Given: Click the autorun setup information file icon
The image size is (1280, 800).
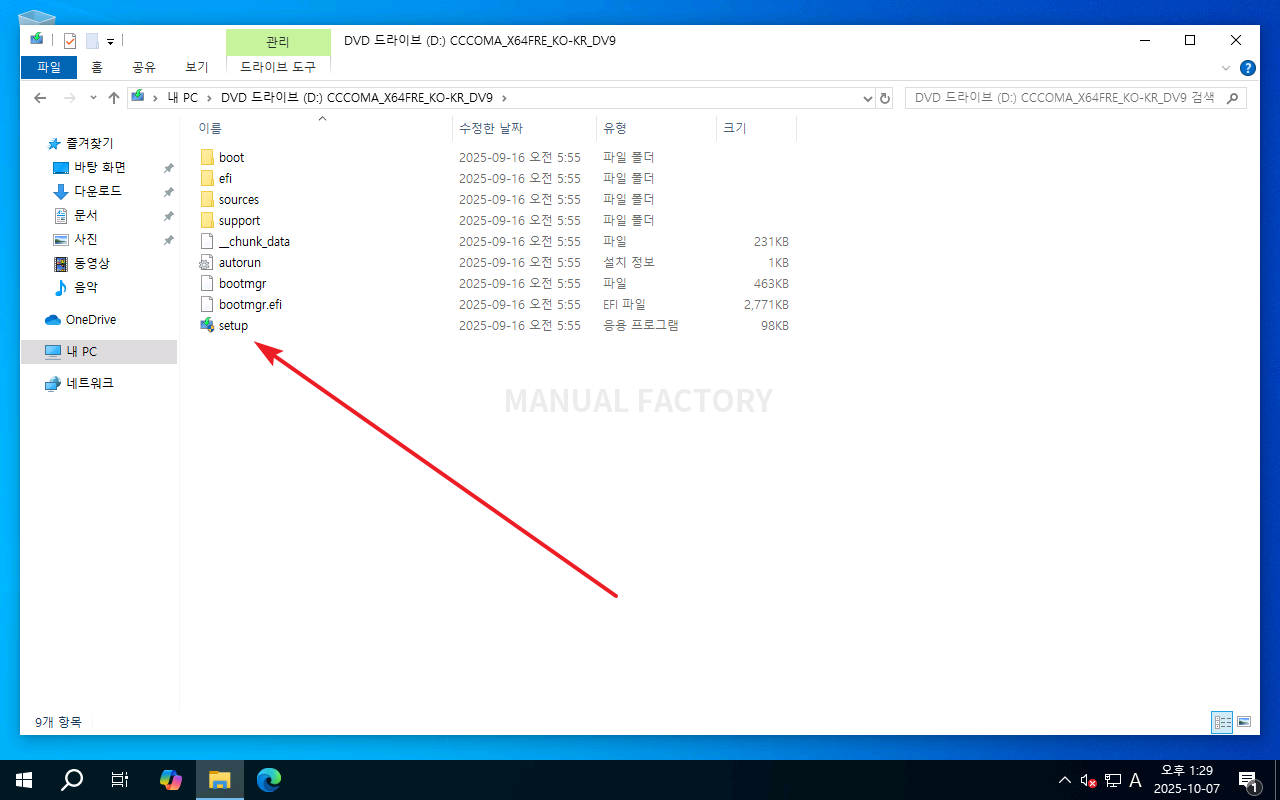Looking at the screenshot, I should click(x=207, y=263).
